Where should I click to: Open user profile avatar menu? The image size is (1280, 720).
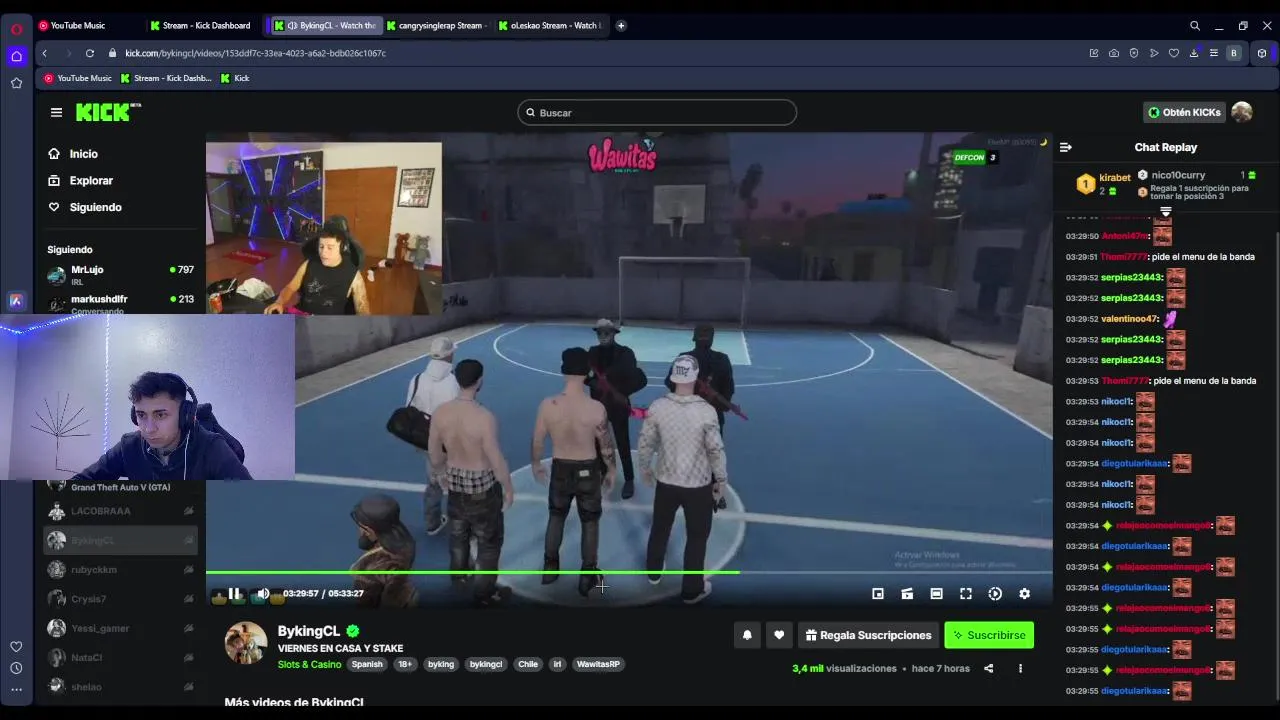pyautogui.click(x=1242, y=112)
